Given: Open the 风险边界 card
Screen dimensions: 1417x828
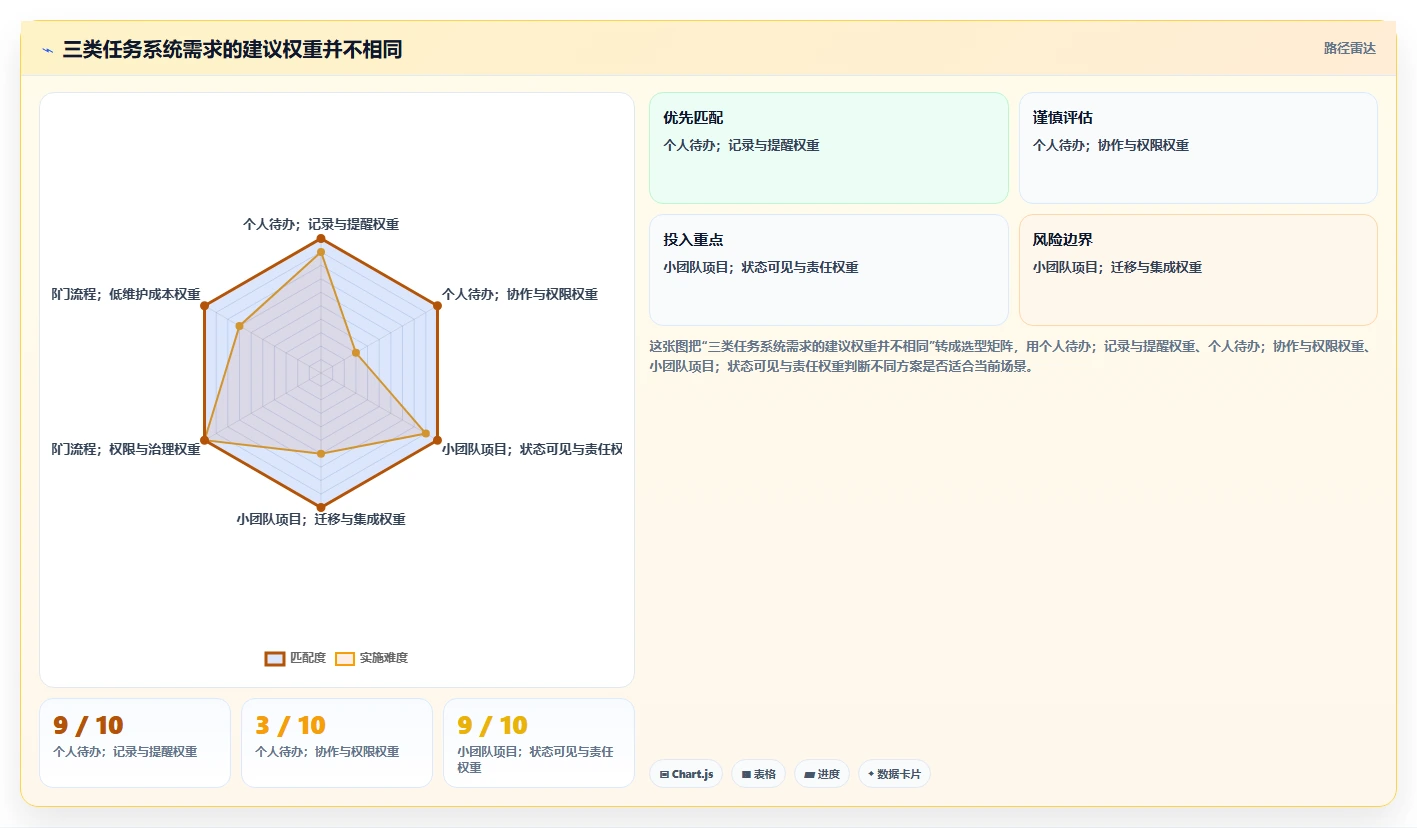Looking at the screenshot, I should [x=1198, y=270].
